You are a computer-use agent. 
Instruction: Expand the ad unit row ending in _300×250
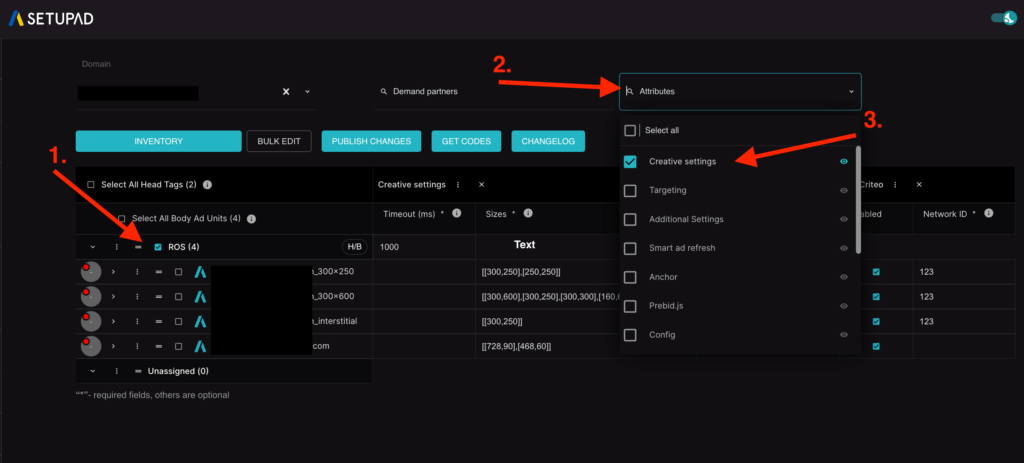coord(113,271)
